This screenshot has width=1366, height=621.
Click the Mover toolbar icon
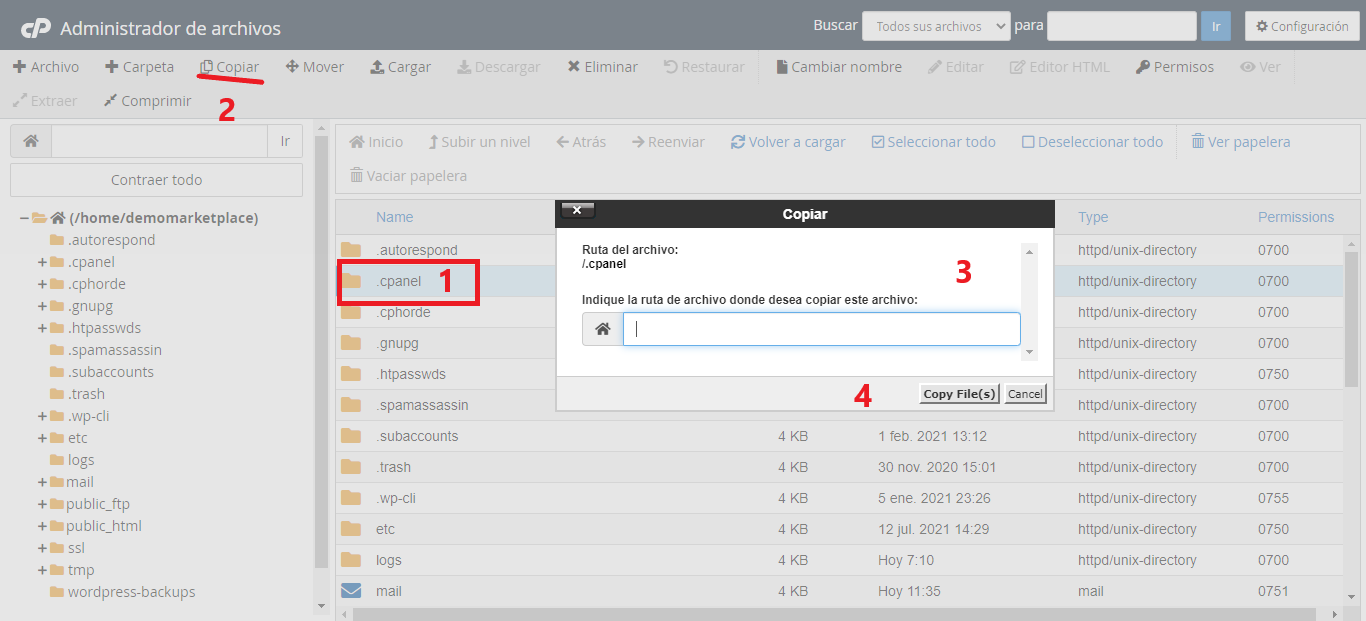tap(293, 67)
